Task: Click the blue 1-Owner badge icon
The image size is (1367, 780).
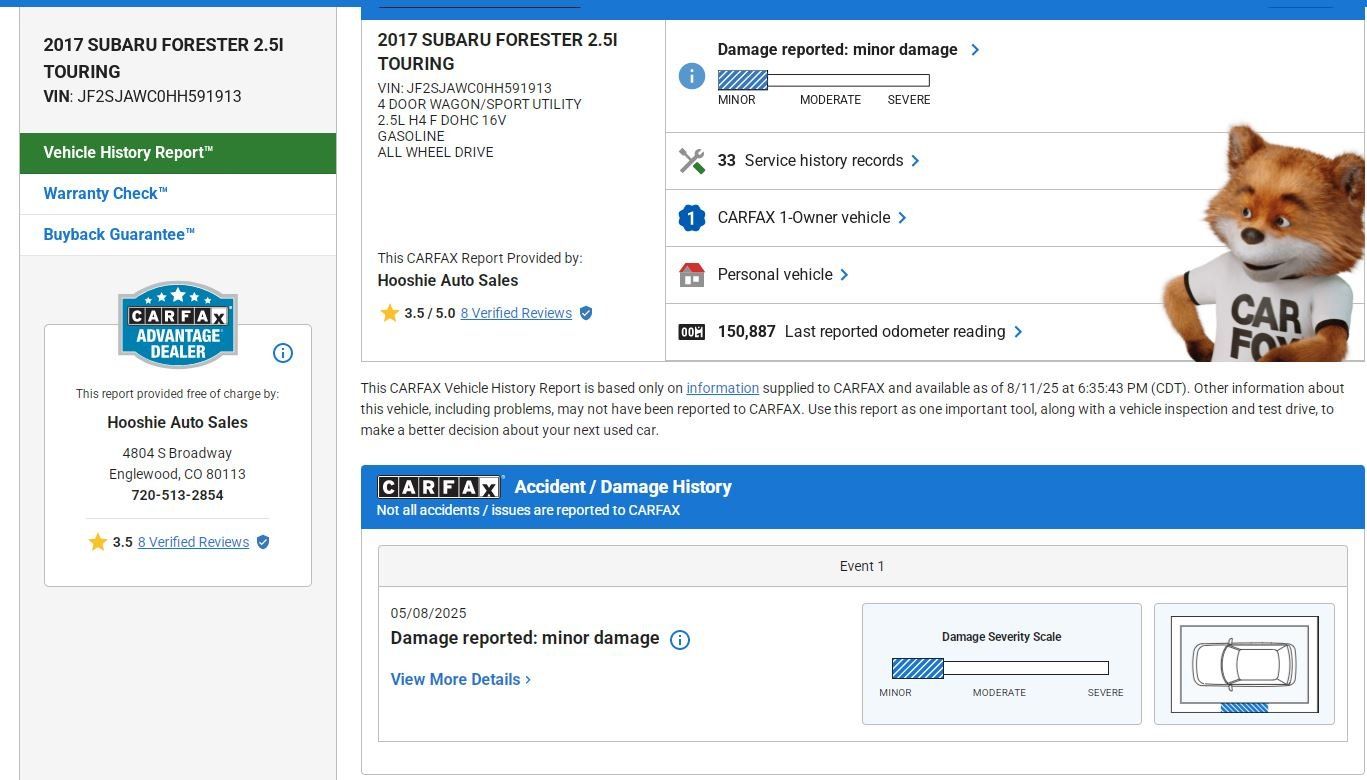Action: pyautogui.click(x=691, y=218)
